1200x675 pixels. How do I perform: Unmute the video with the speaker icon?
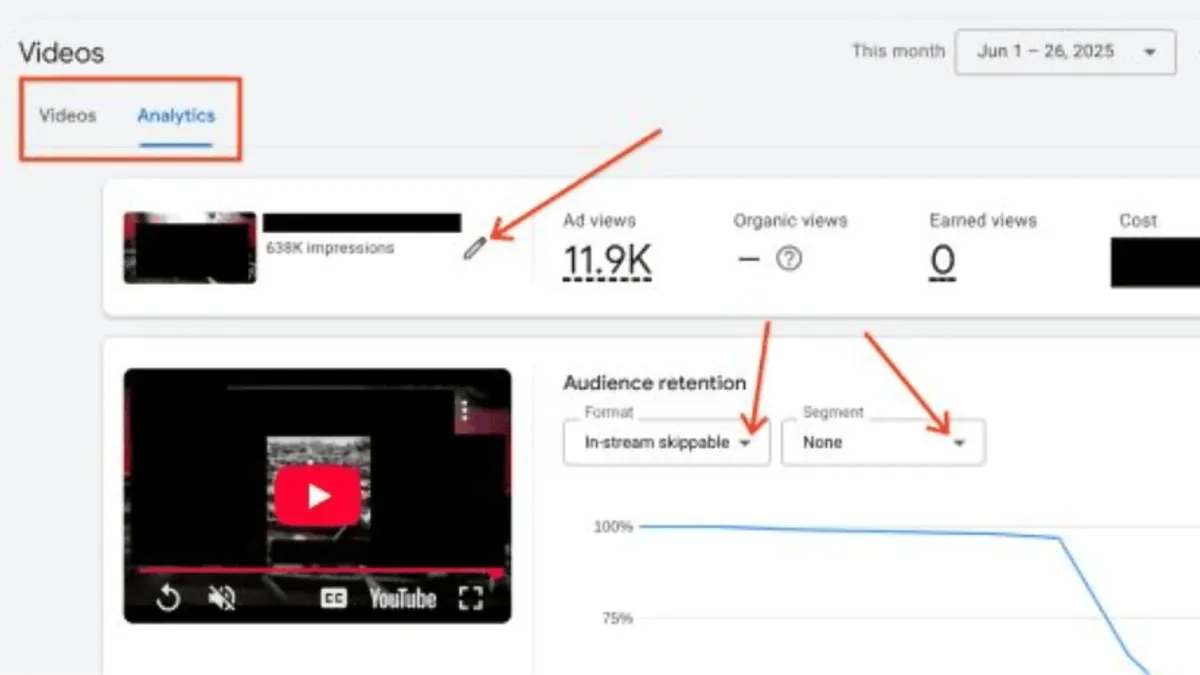(x=222, y=598)
